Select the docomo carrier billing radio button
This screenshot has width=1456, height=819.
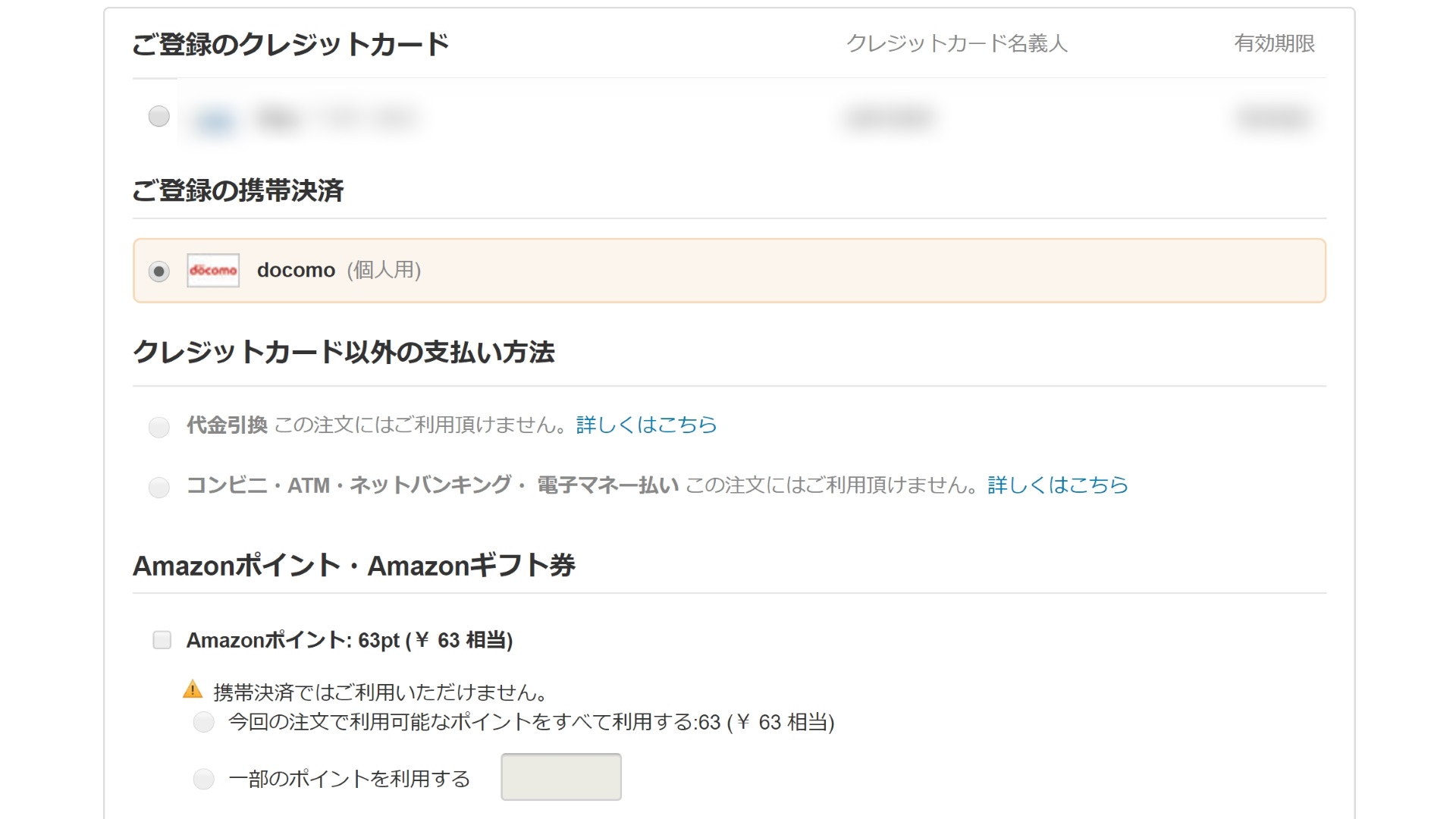point(159,271)
